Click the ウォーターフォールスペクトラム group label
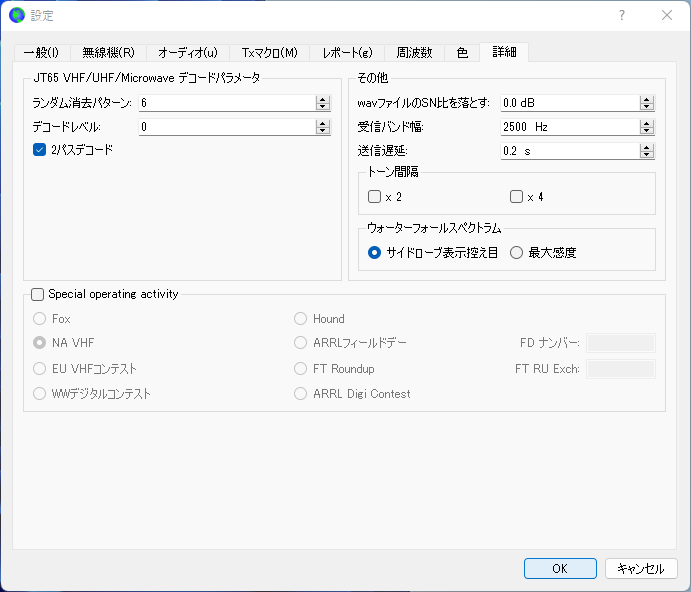 pos(434,228)
